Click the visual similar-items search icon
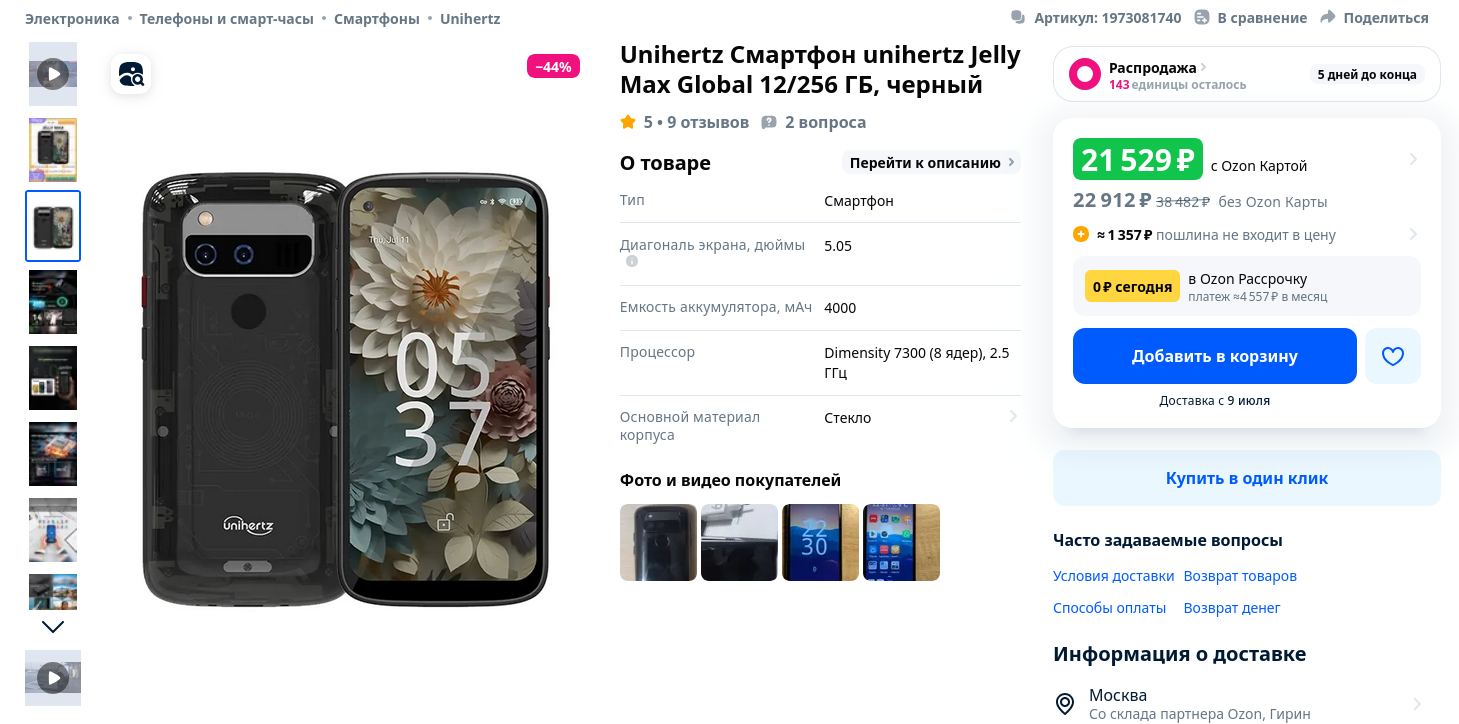Viewport: 1459px width, 724px height. pyautogui.click(x=131, y=74)
